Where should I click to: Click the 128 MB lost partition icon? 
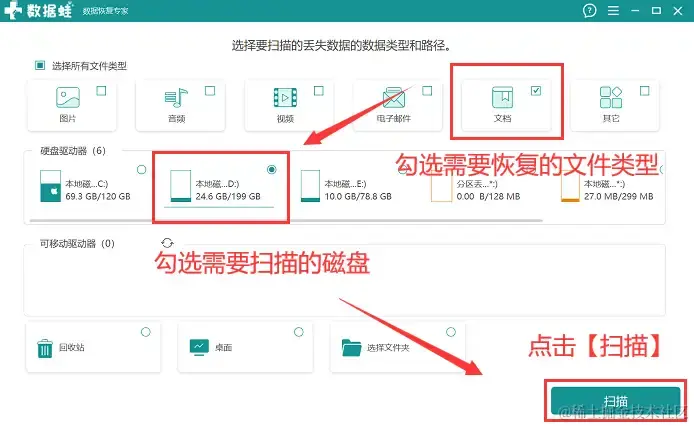pos(441,188)
